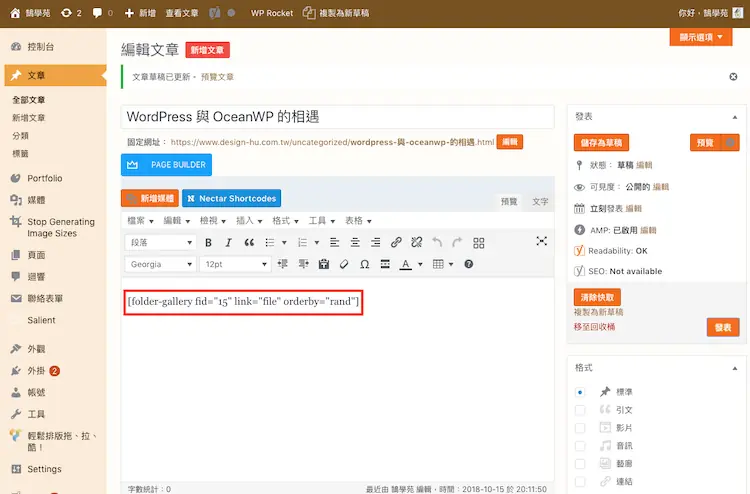Open the editor help question-mark icon
Viewport: 750px width, 494px height.
[x=469, y=264]
